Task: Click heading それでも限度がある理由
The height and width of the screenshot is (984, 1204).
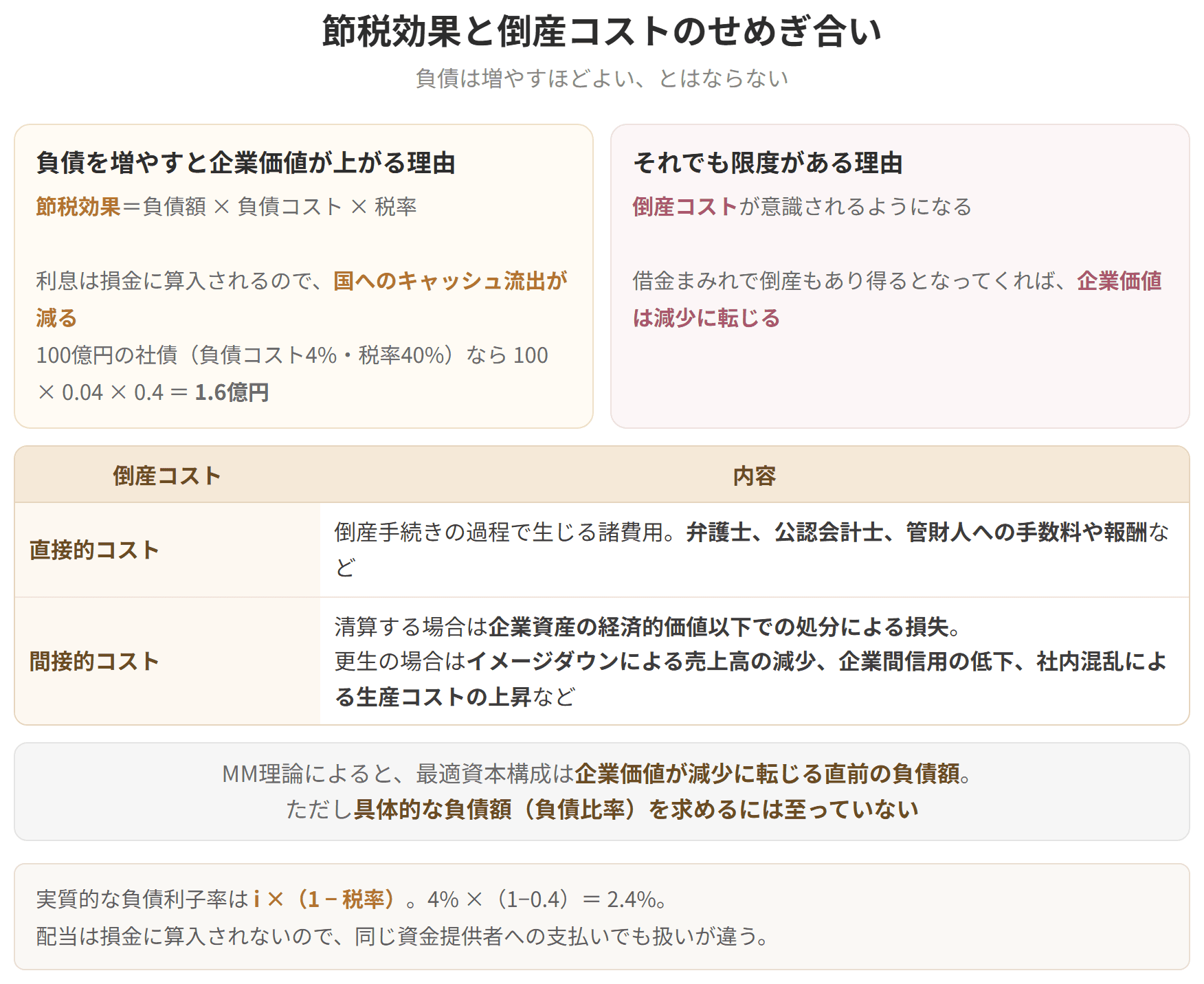Action: click(768, 163)
